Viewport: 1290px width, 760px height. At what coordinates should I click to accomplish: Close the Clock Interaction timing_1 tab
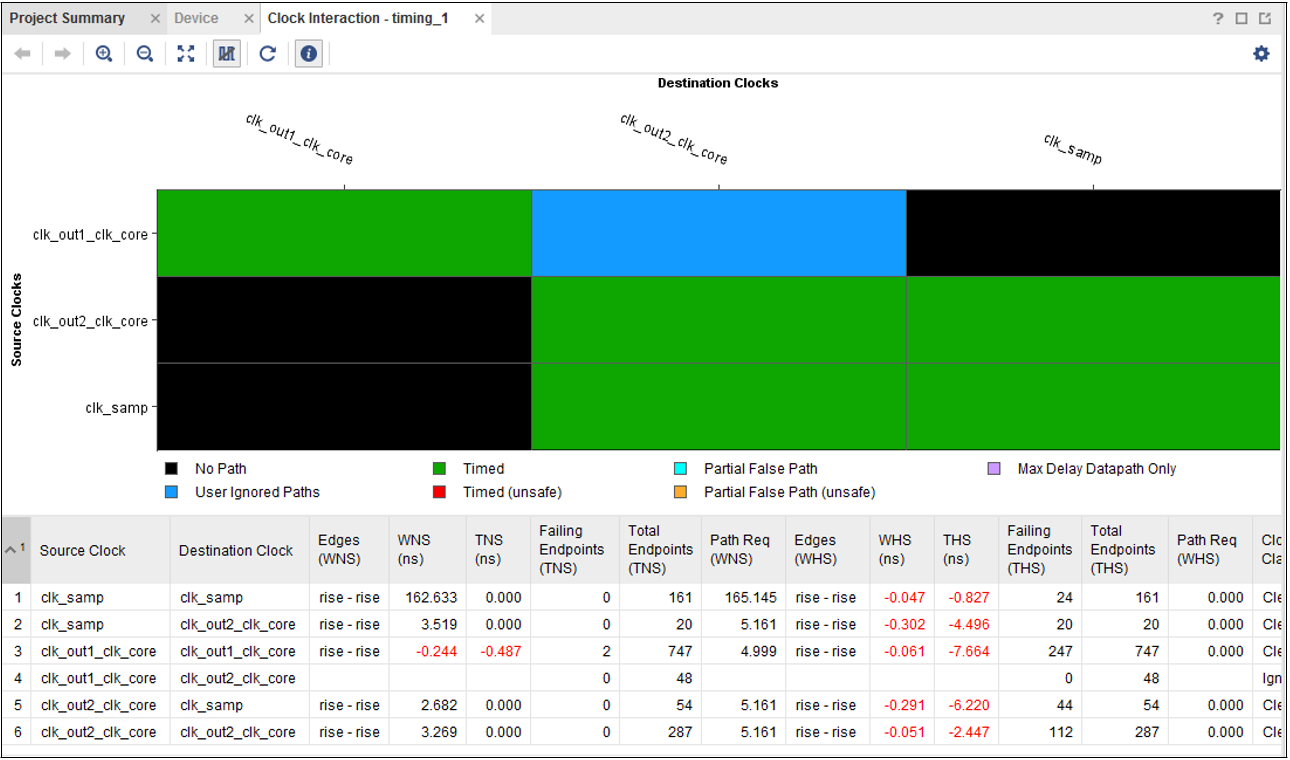pyautogui.click(x=480, y=19)
